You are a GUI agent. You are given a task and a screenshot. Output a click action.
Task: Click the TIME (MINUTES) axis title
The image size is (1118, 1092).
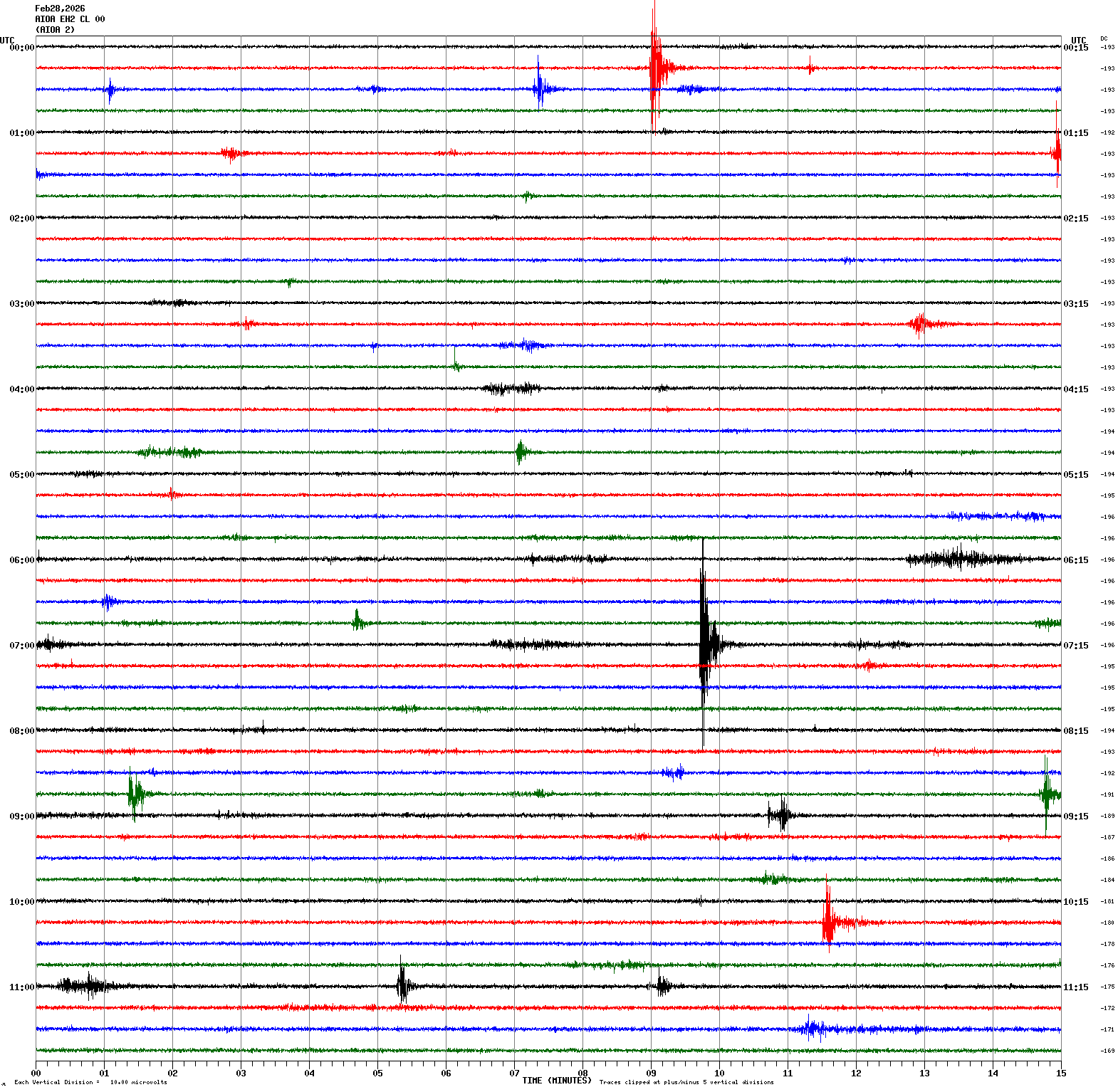tap(556, 1081)
